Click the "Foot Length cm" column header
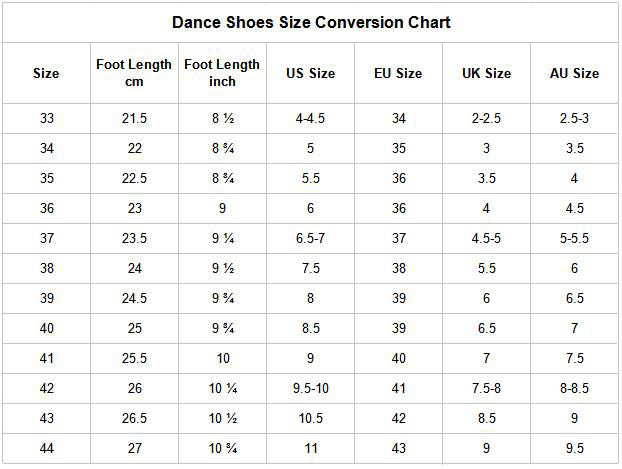This screenshot has width=622, height=469. (x=134, y=73)
